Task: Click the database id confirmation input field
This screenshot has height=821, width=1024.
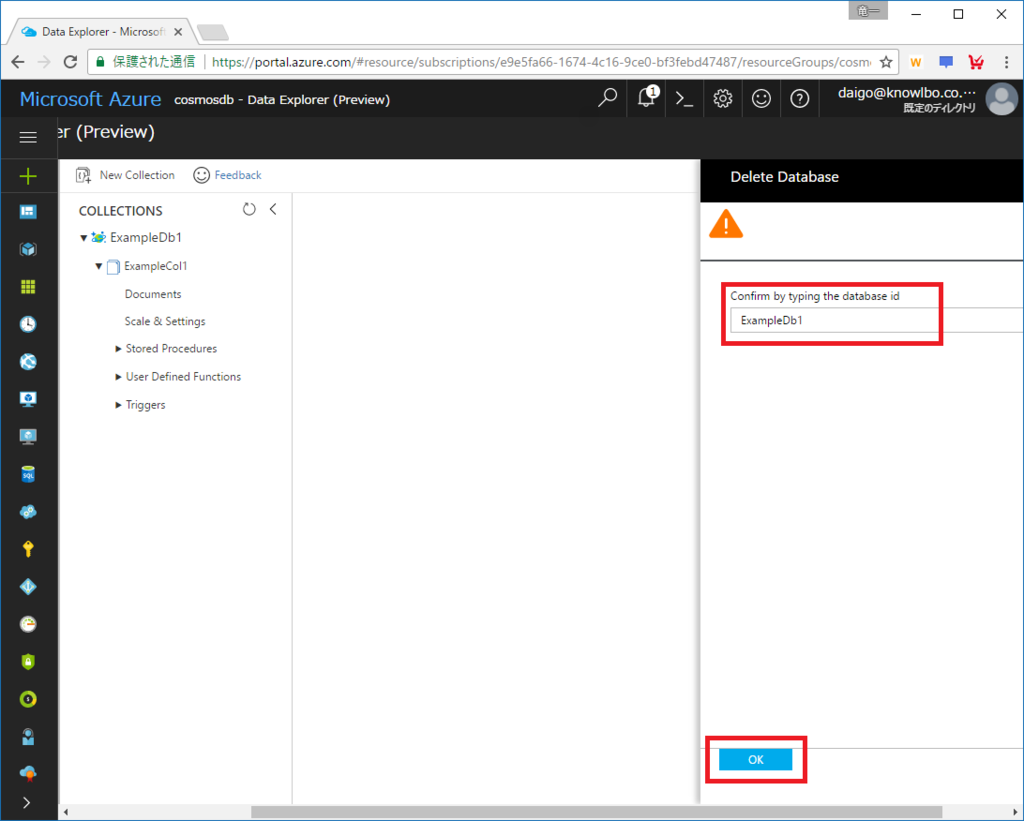Action: pos(876,320)
